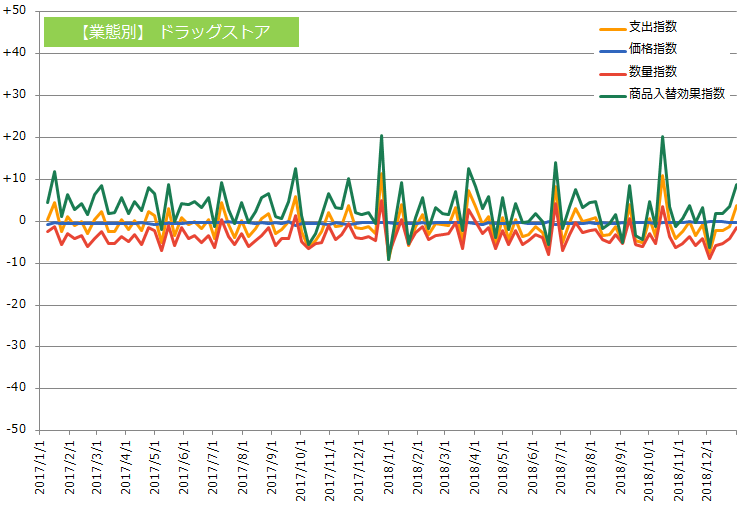This screenshot has width=742, height=509.
Task: Click the 2018/10/1 x-axis date label
Action: [x=649, y=471]
